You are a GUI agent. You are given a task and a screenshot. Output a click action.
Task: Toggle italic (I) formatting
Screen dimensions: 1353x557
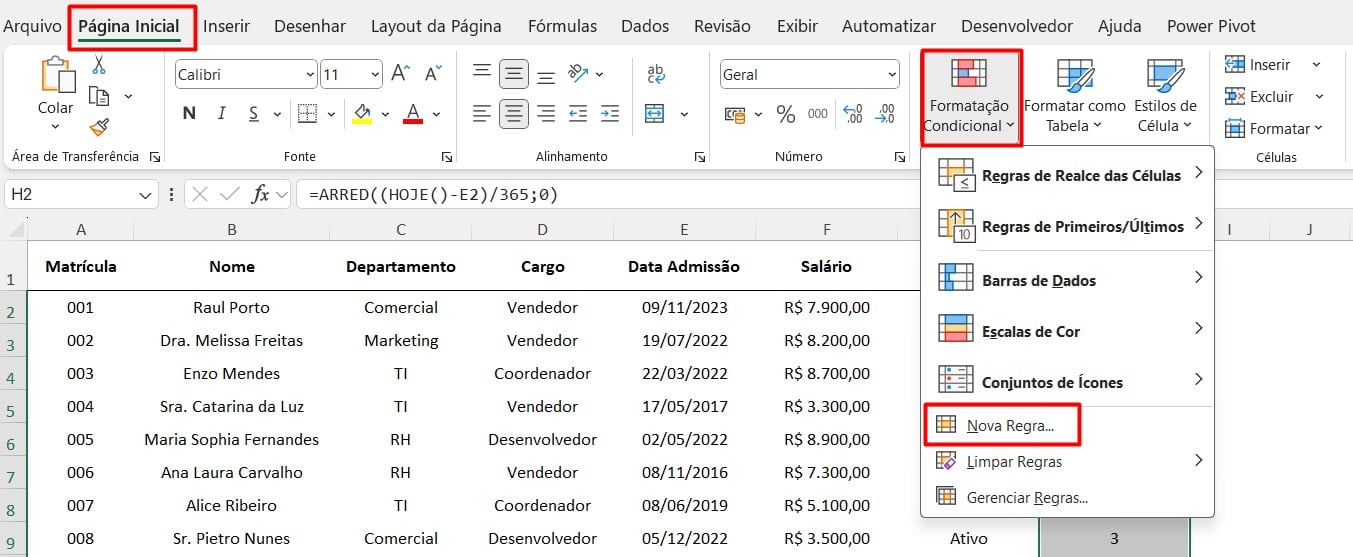220,113
